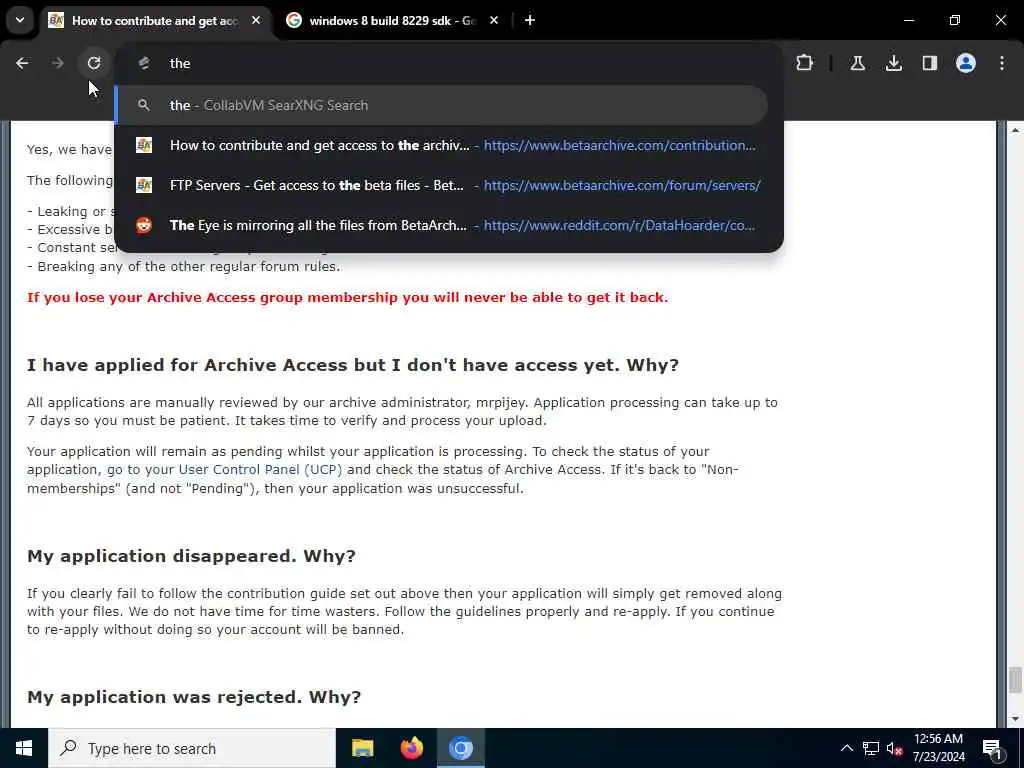
Task: Click the scrollbar down arrow
Action: [x=1015, y=719]
